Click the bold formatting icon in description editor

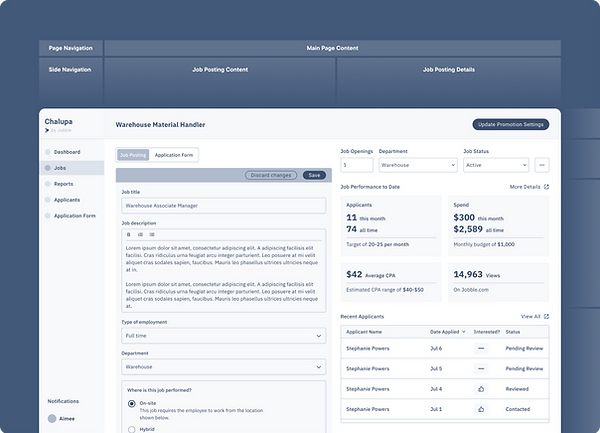click(x=129, y=234)
